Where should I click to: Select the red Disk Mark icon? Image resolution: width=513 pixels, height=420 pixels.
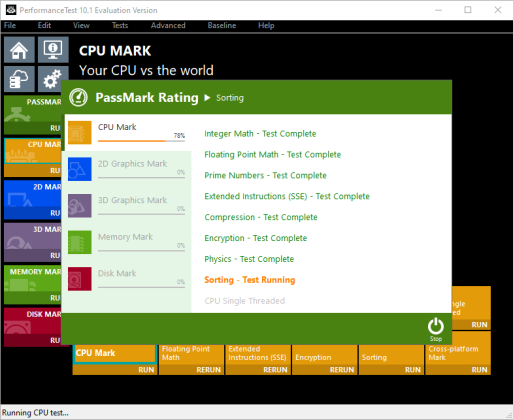click(x=80, y=279)
